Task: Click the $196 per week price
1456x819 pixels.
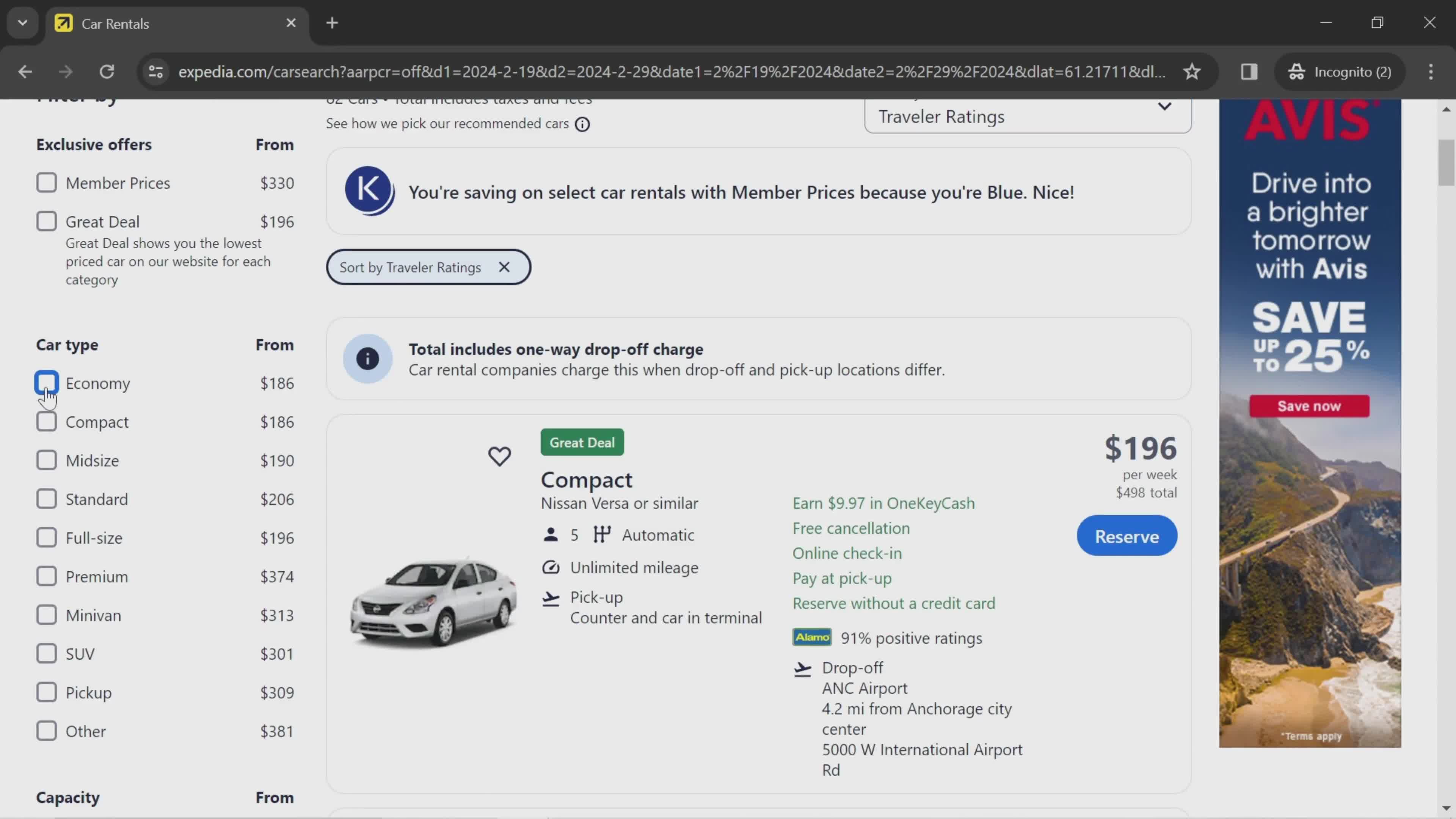Action: (x=1141, y=448)
